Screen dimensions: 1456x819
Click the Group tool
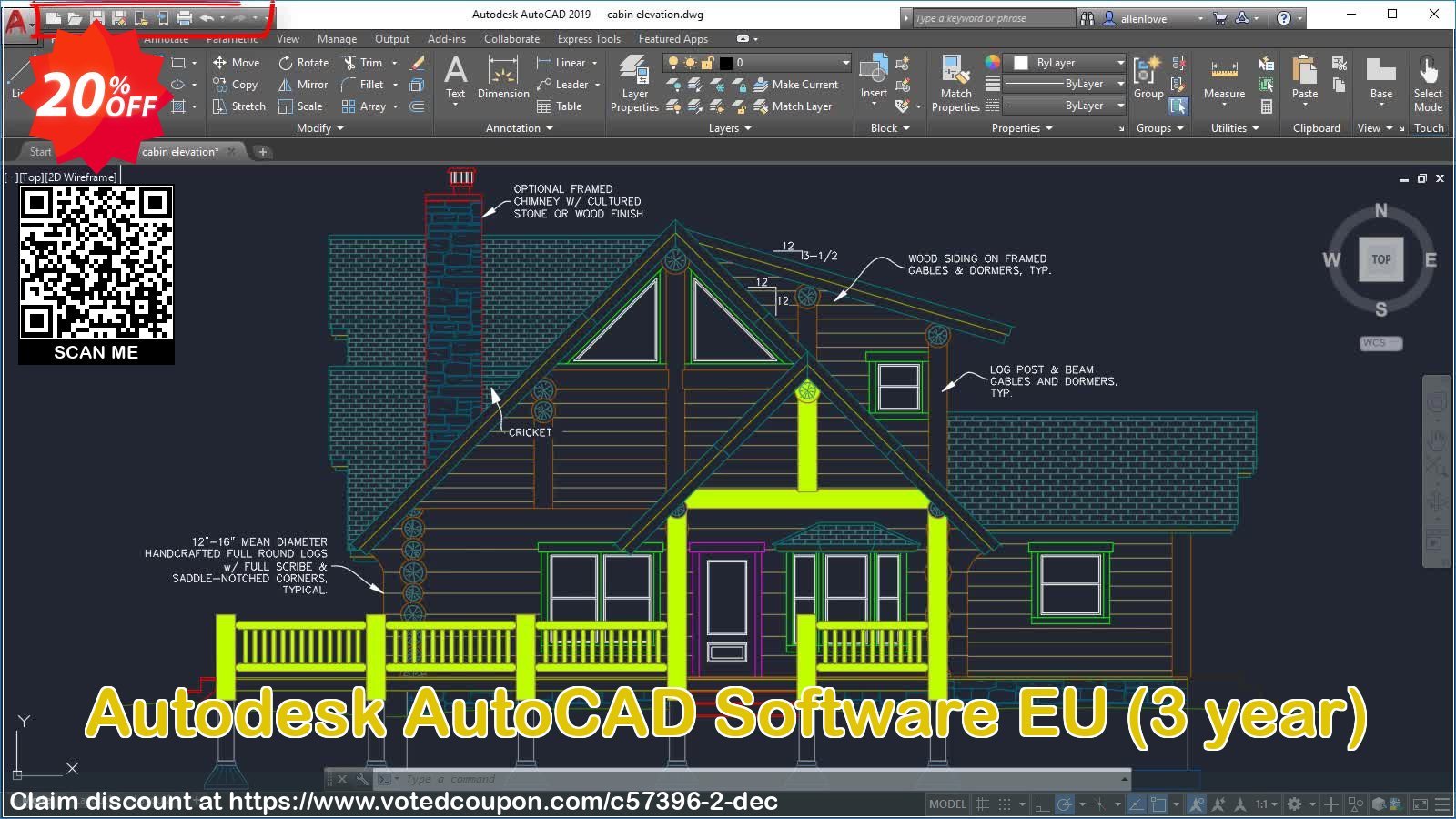click(x=1148, y=77)
